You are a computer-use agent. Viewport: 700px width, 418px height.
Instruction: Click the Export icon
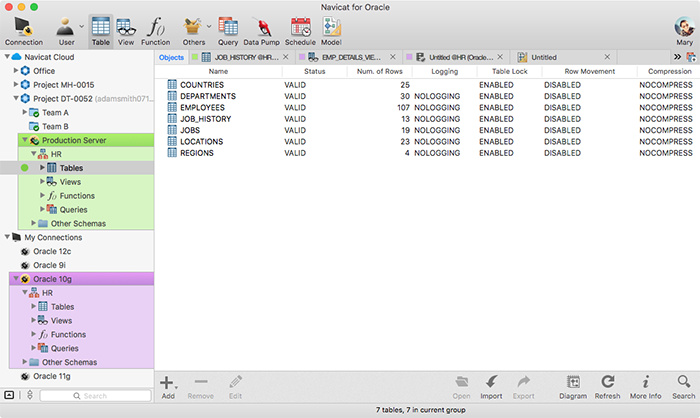coord(523,387)
